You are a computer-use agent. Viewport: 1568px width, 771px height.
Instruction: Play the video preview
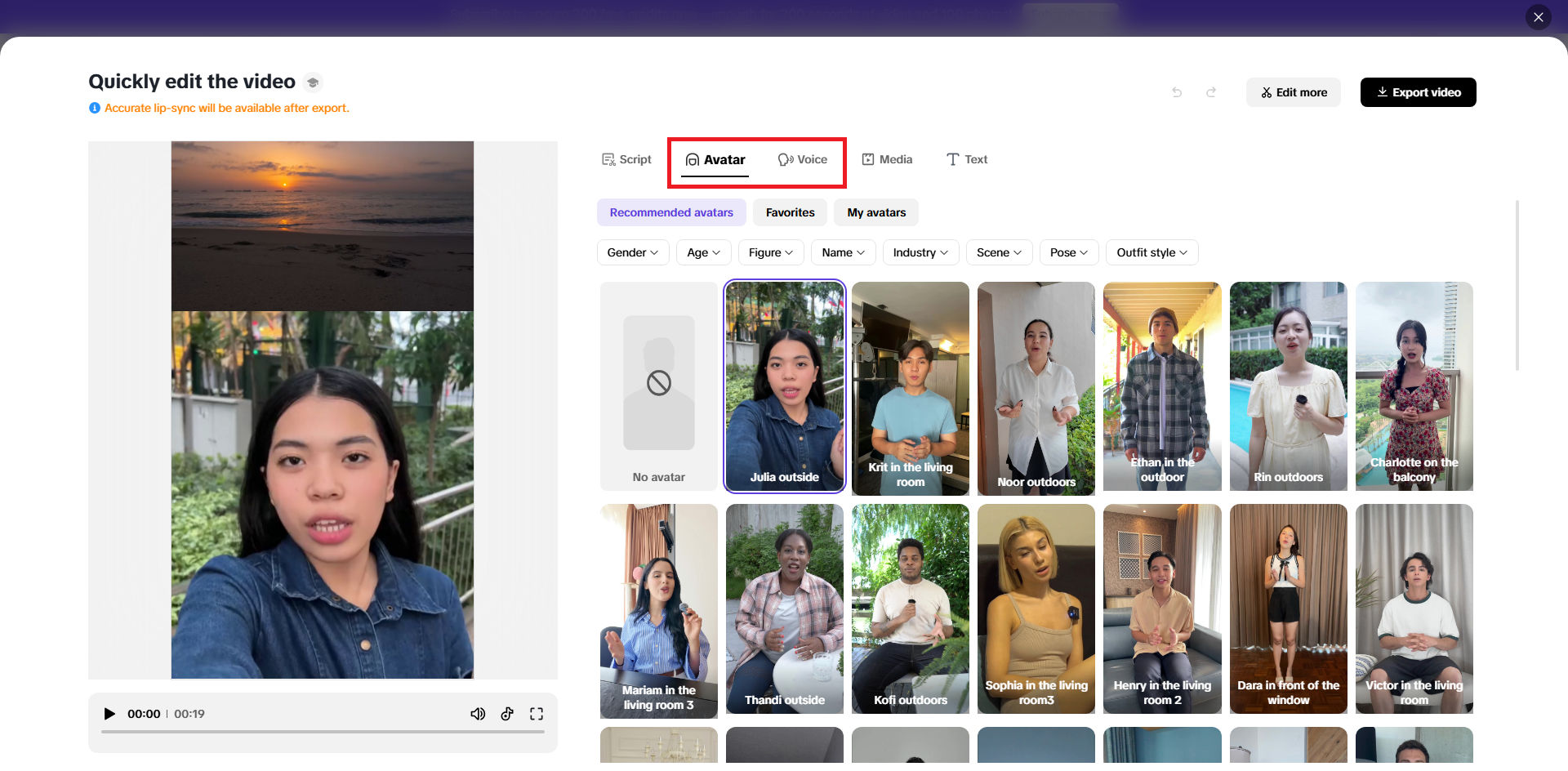[x=109, y=714]
